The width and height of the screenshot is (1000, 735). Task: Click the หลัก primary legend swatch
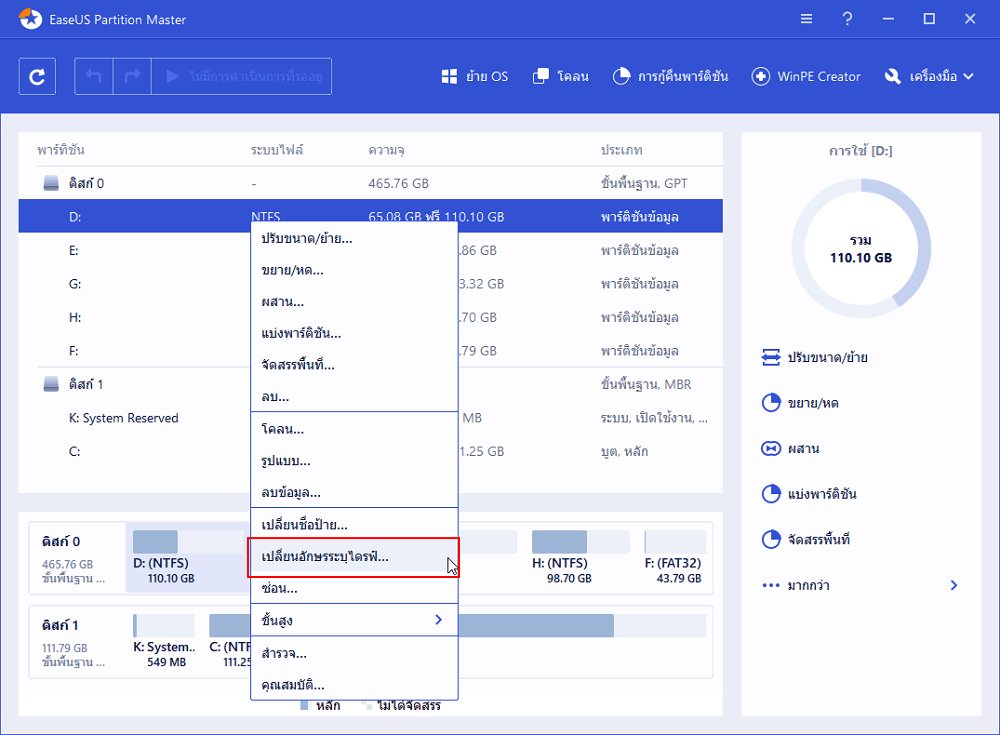[305, 705]
